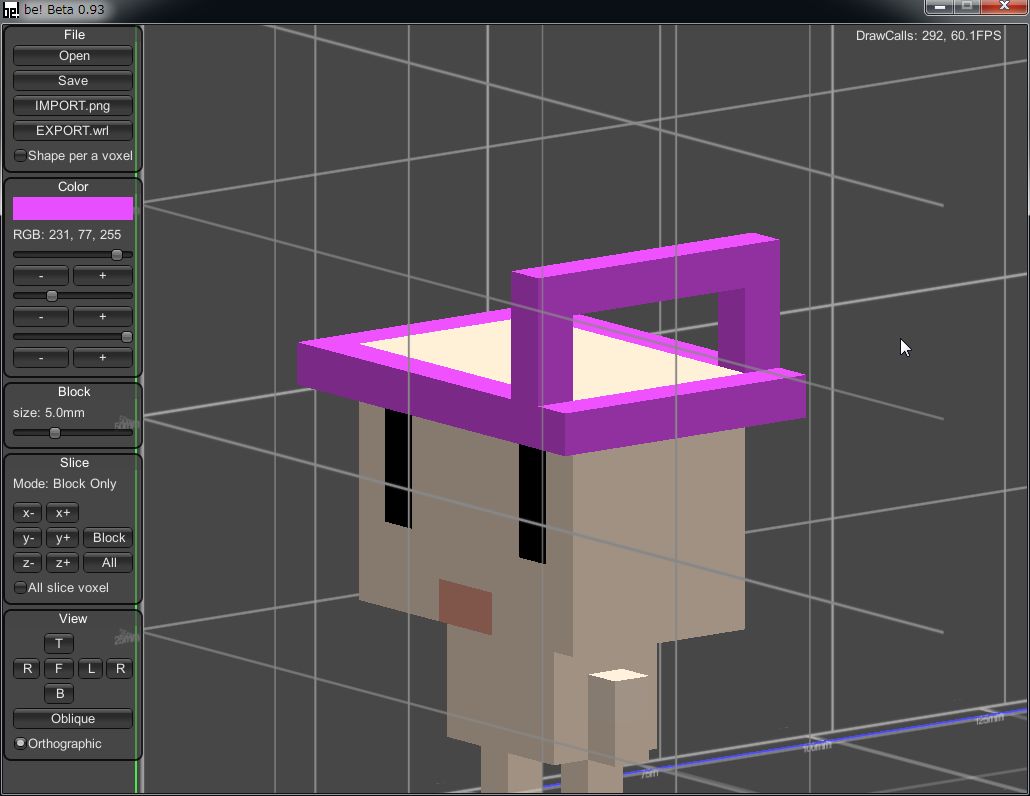Click the Save button
Image resolution: width=1030 pixels, height=796 pixels.
point(73,81)
